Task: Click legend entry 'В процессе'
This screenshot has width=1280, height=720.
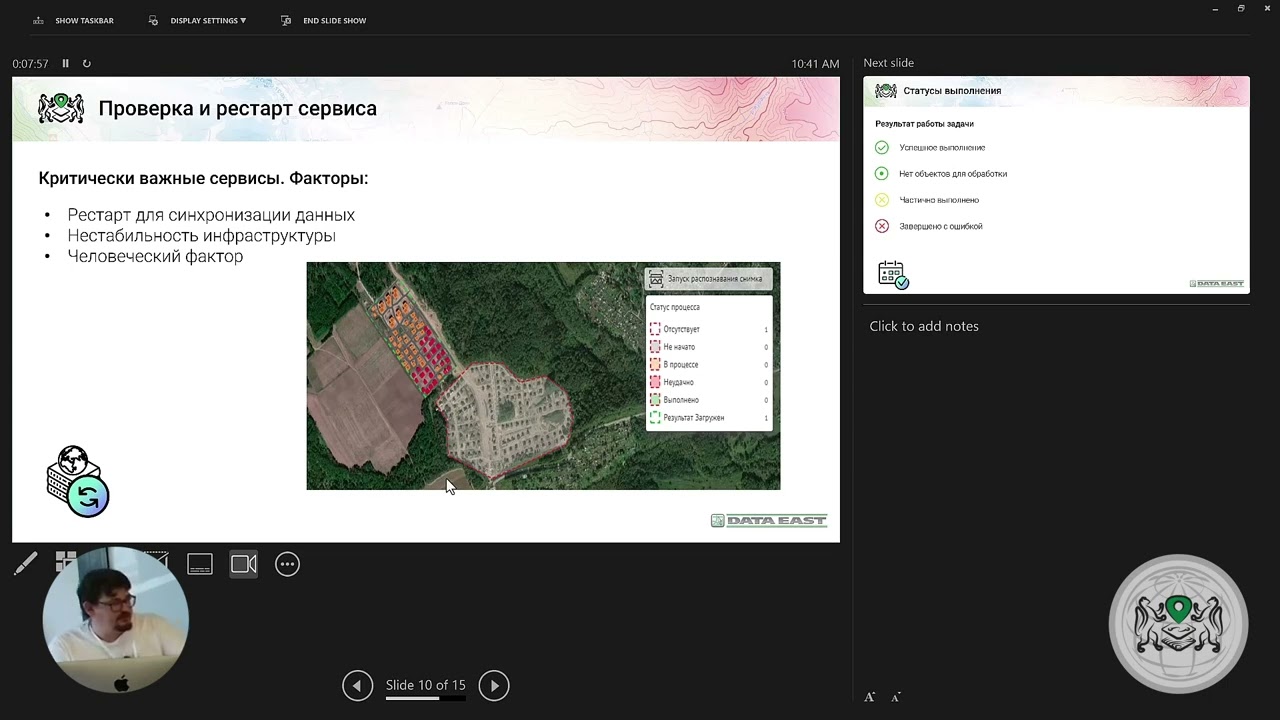Action: 681,365
